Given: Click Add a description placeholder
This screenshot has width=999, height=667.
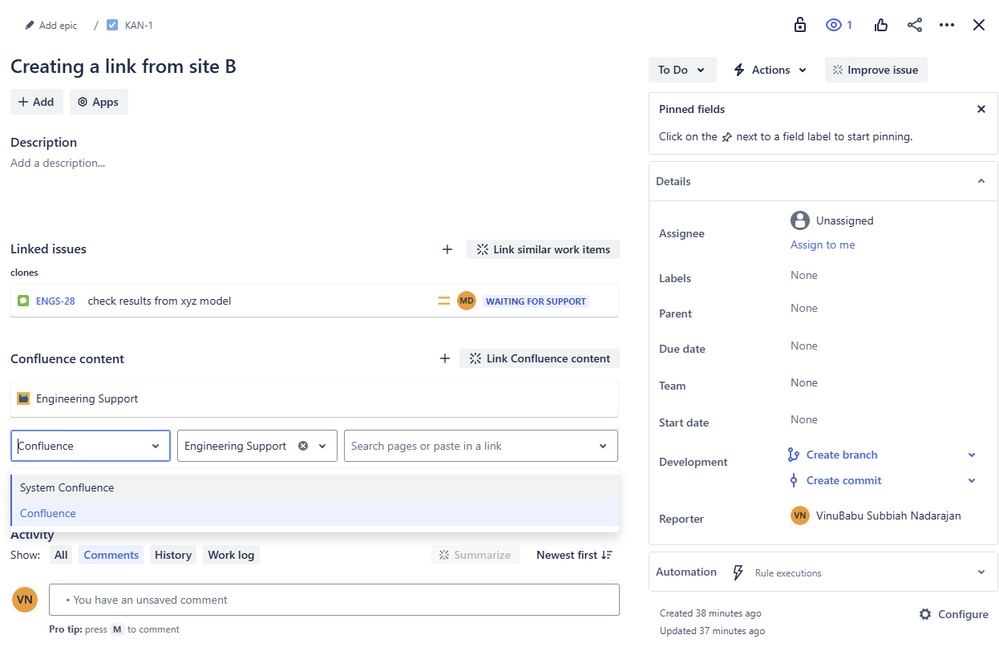Looking at the screenshot, I should point(58,163).
